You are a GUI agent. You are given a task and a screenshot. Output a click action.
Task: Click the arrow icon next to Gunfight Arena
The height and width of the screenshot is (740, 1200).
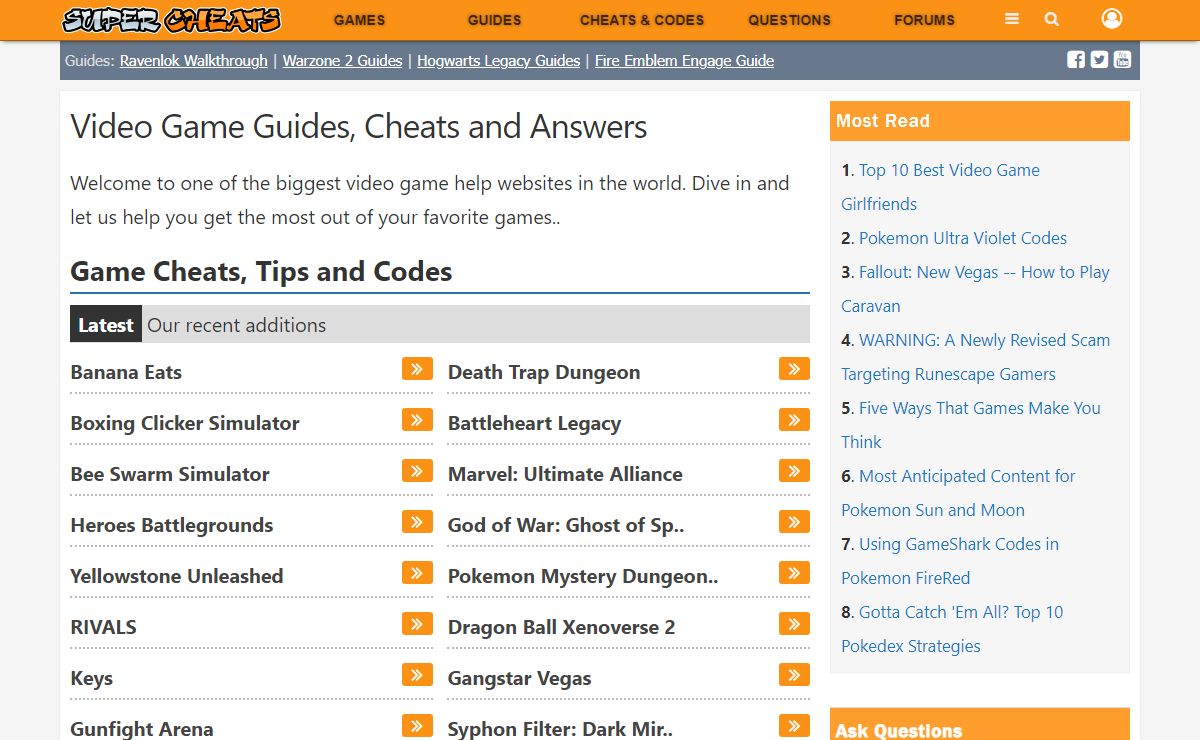[x=417, y=726]
